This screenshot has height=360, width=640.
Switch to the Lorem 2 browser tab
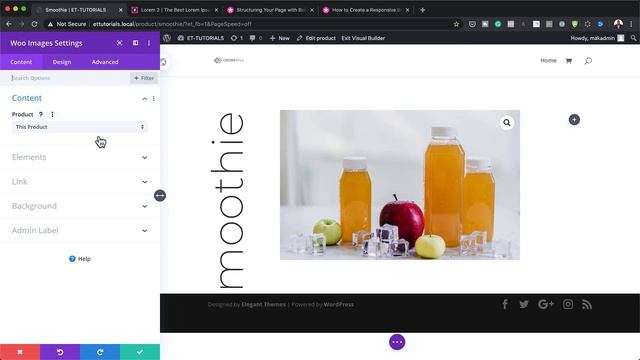[174, 10]
